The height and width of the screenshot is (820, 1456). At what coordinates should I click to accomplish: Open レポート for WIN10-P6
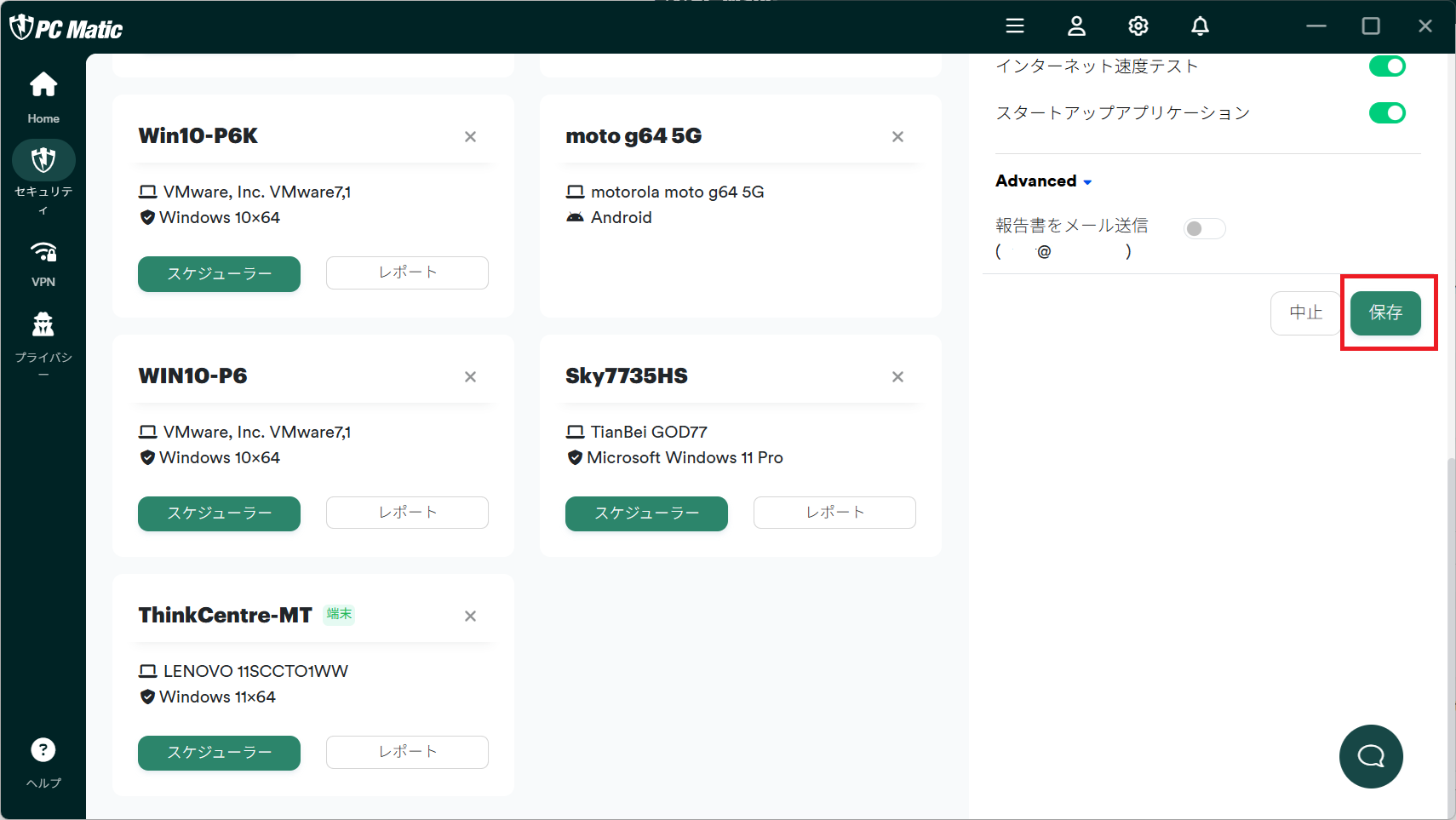tap(407, 513)
